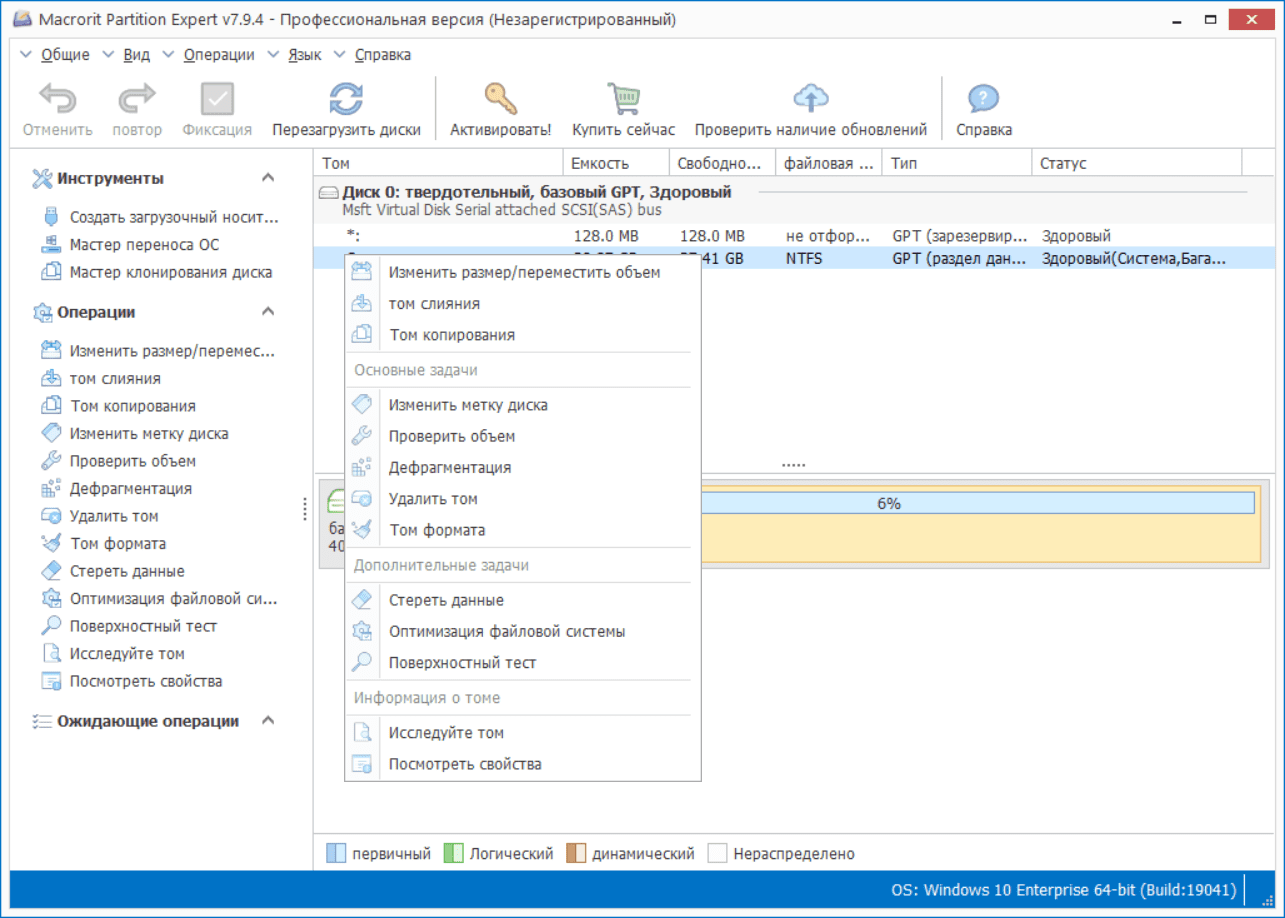Image resolution: width=1285 pixels, height=918 pixels.
Task: Click the Отменить (undo) toolbar icon
Action: tap(58, 99)
